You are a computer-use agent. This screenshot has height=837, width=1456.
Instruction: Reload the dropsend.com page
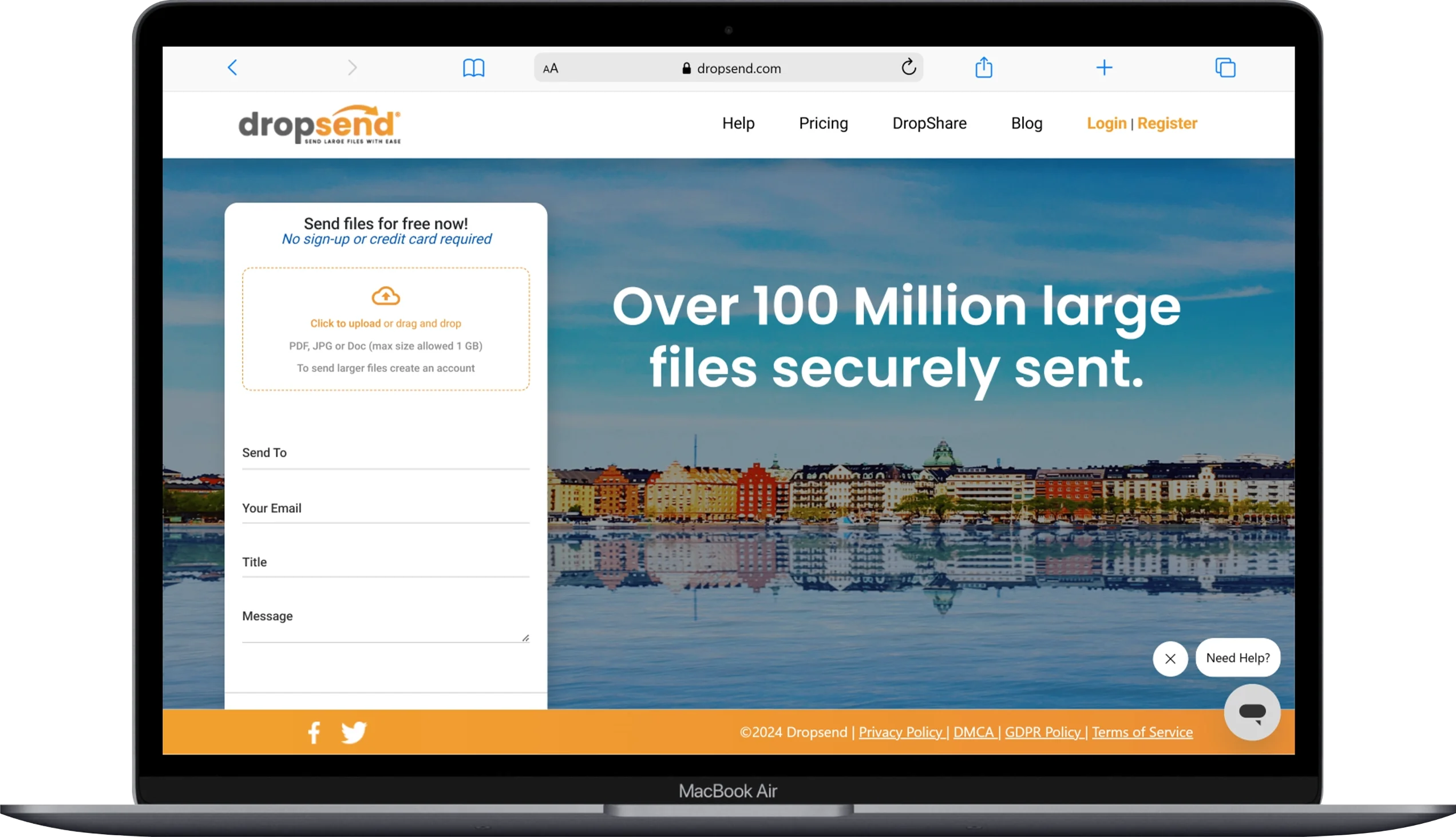coord(908,67)
